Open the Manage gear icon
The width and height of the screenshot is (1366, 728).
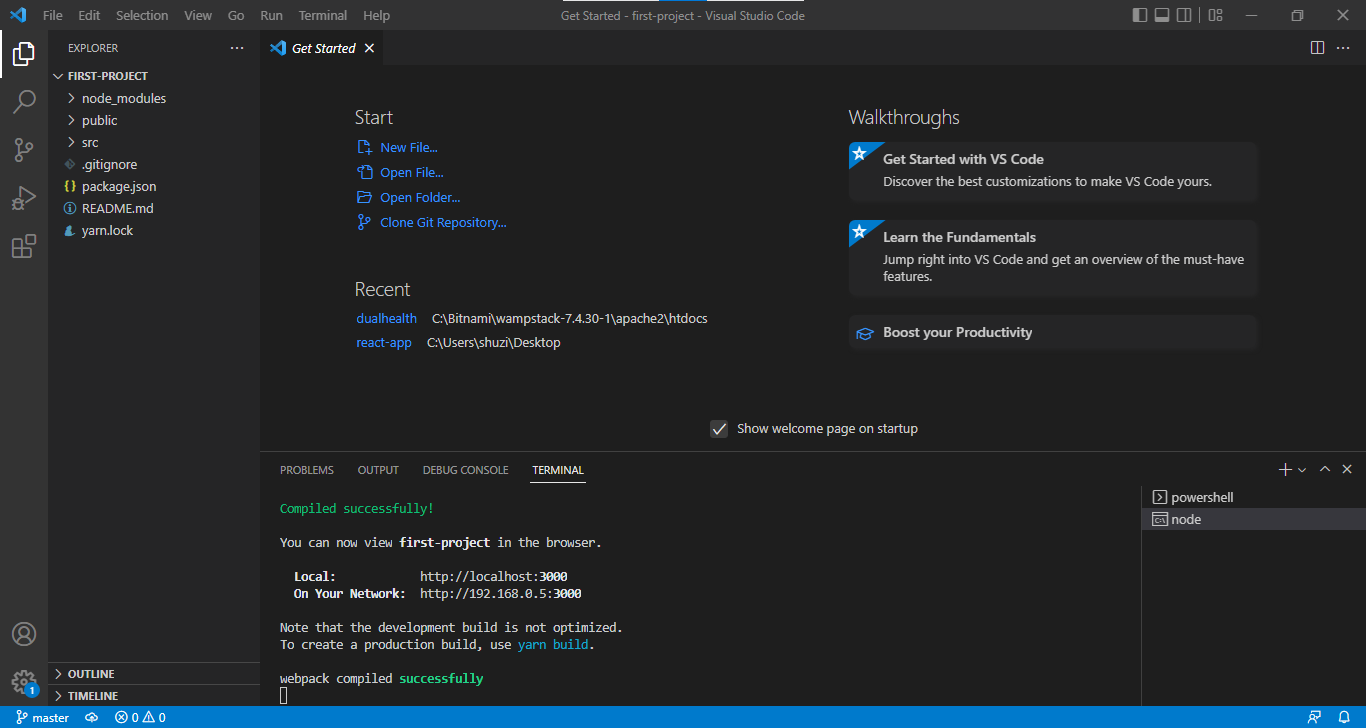coord(24,682)
